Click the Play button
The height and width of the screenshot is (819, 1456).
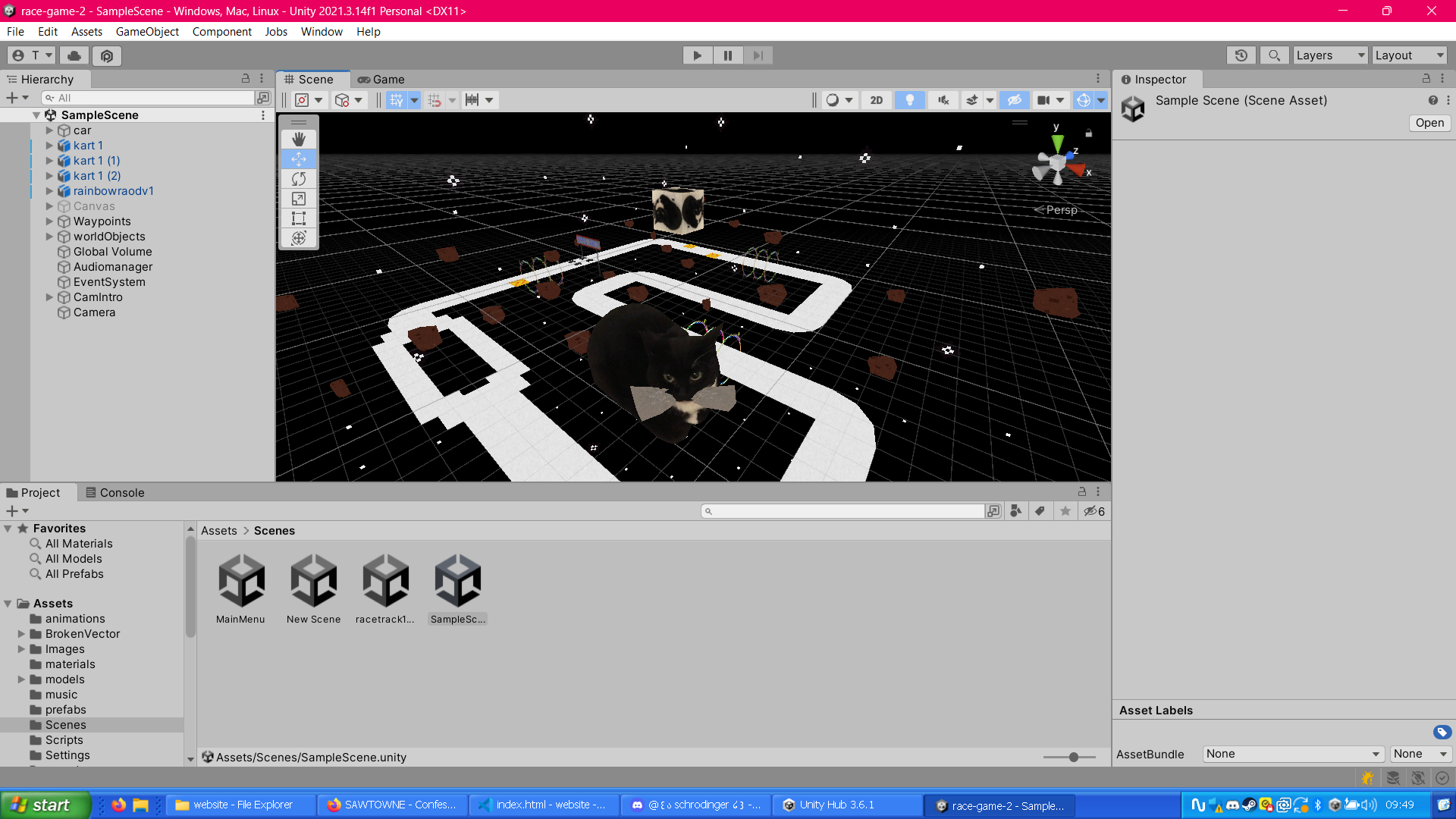(x=697, y=55)
